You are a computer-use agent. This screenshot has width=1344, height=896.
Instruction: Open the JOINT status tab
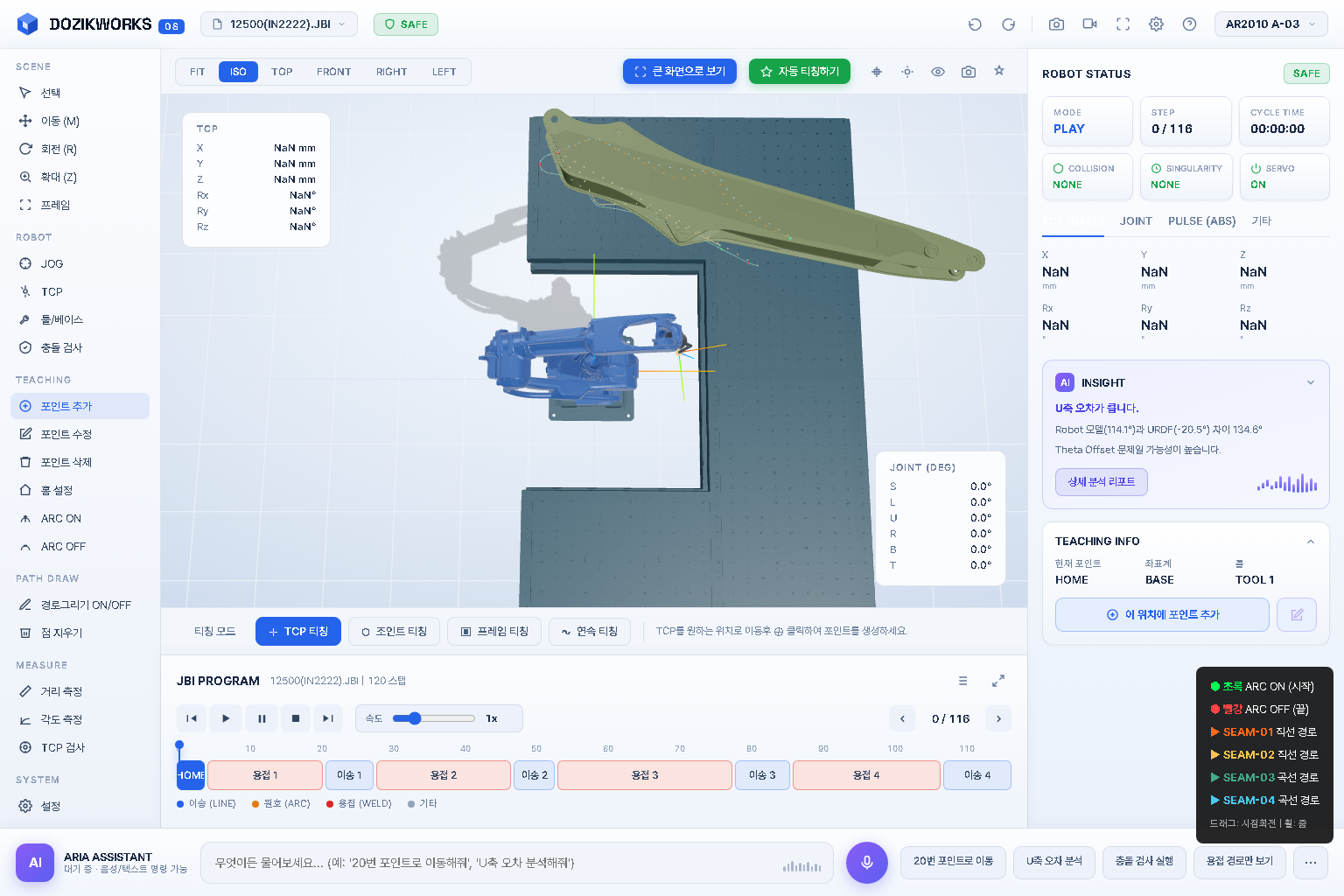pos(1136,221)
